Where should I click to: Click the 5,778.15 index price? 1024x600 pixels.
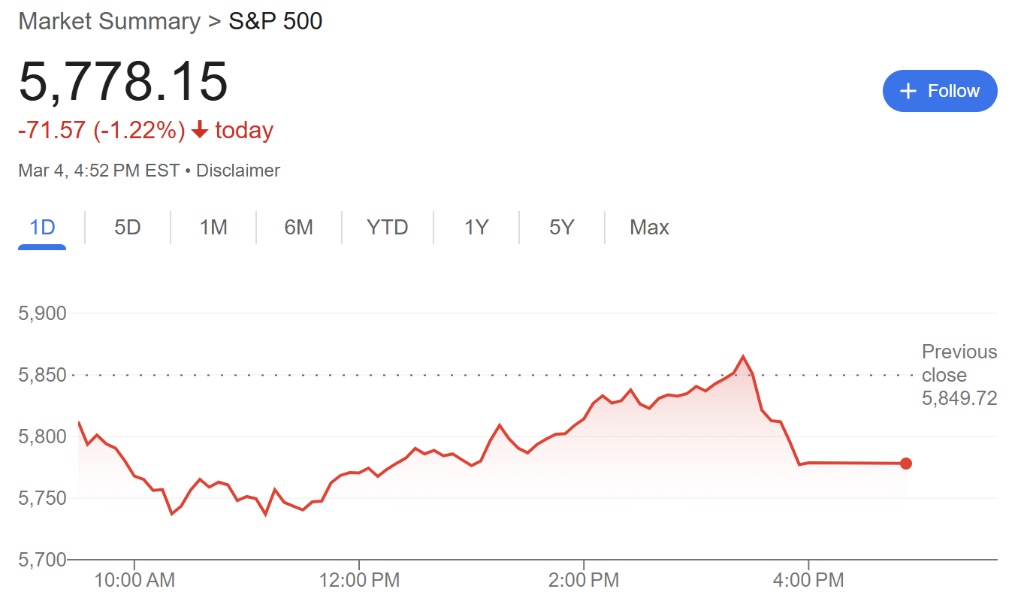(x=123, y=82)
